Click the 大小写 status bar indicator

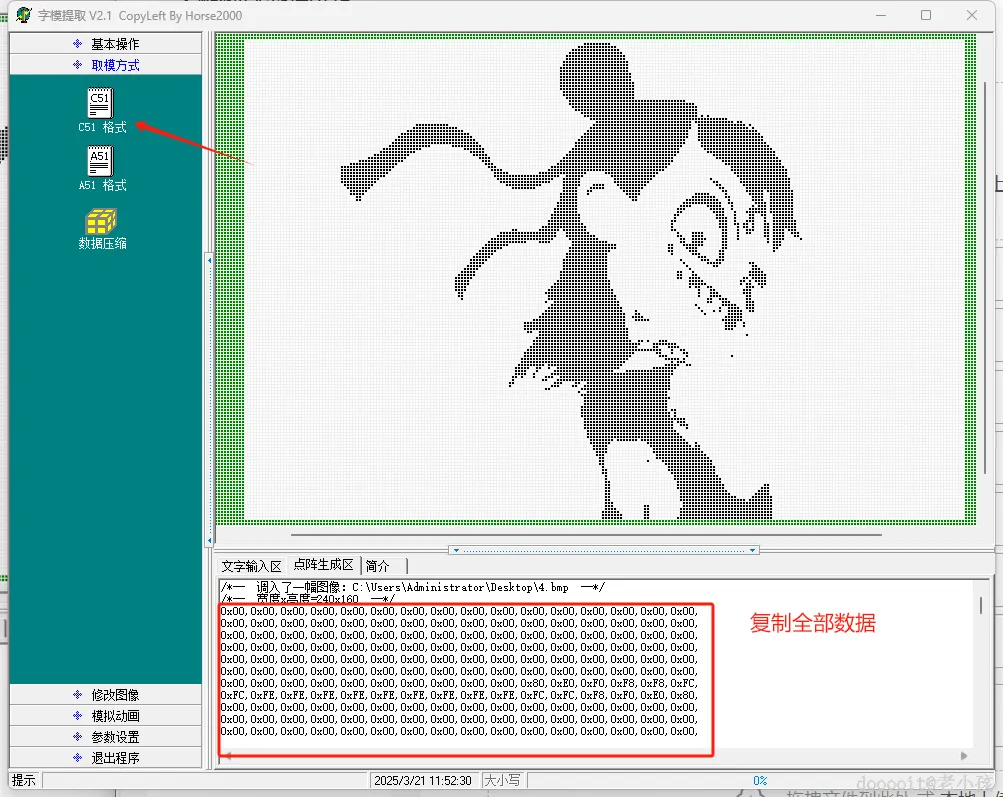[502, 780]
